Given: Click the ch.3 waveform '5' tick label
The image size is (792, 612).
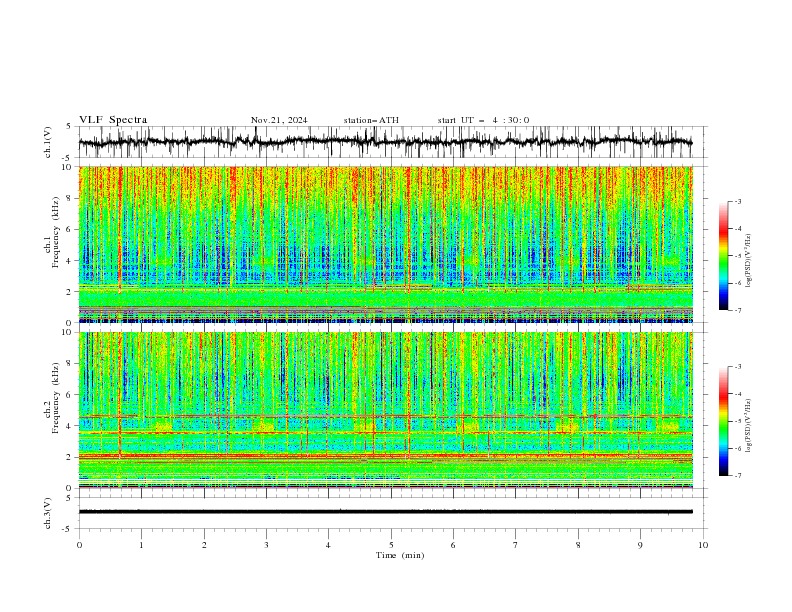Looking at the screenshot, I should coord(71,497).
